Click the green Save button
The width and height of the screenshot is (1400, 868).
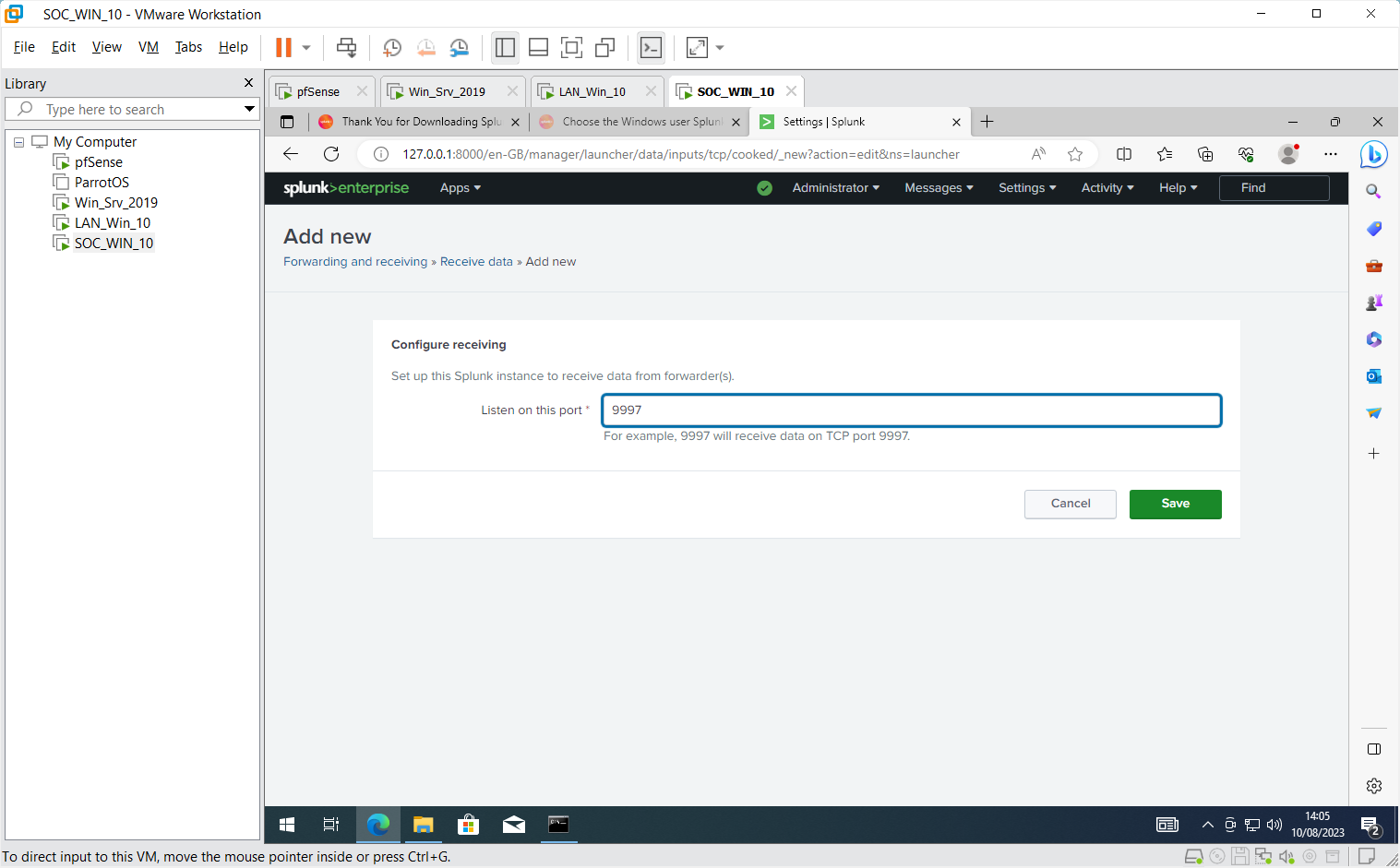coord(1175,505)
